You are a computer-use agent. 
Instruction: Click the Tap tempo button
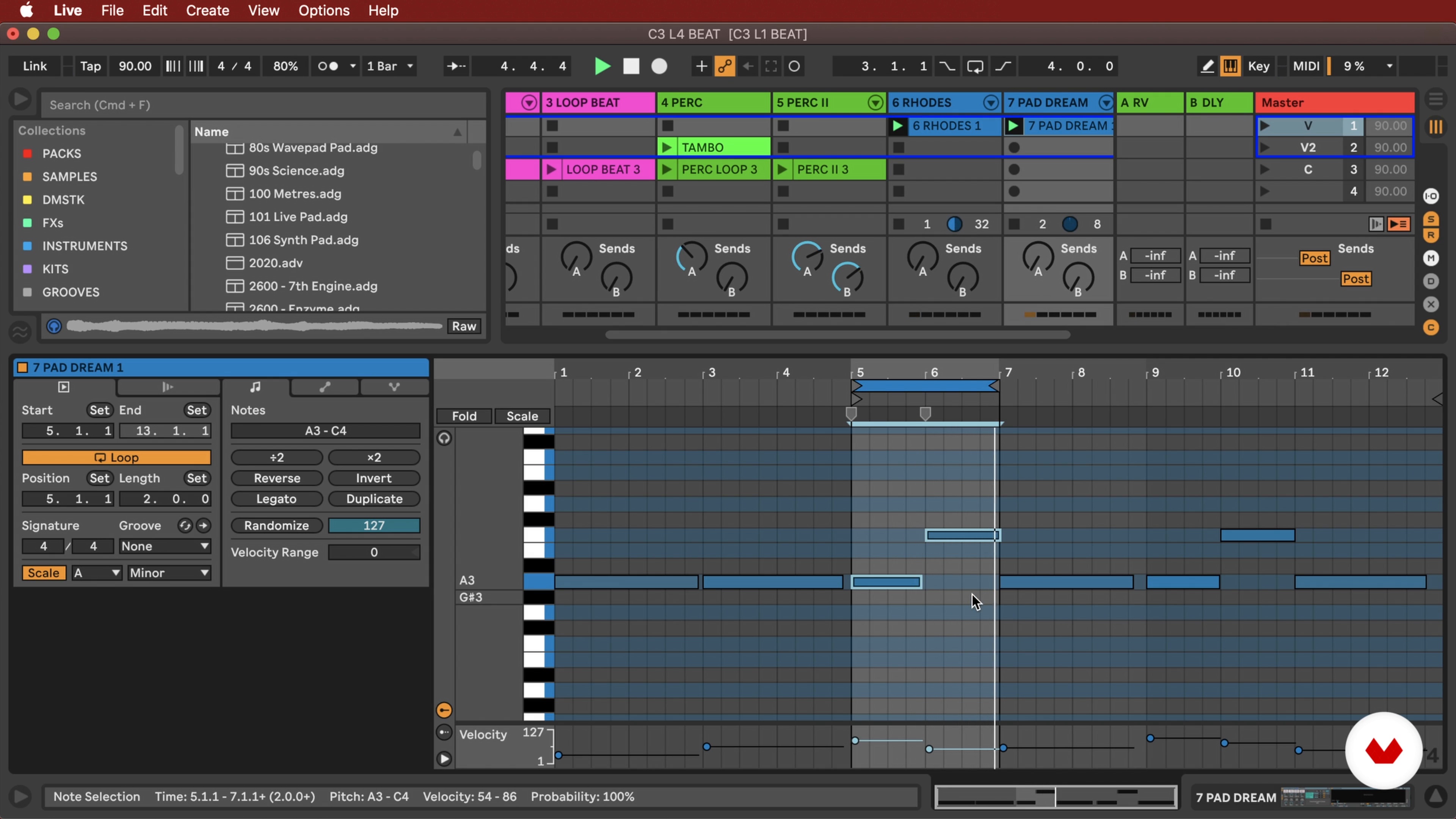(91, 66)
